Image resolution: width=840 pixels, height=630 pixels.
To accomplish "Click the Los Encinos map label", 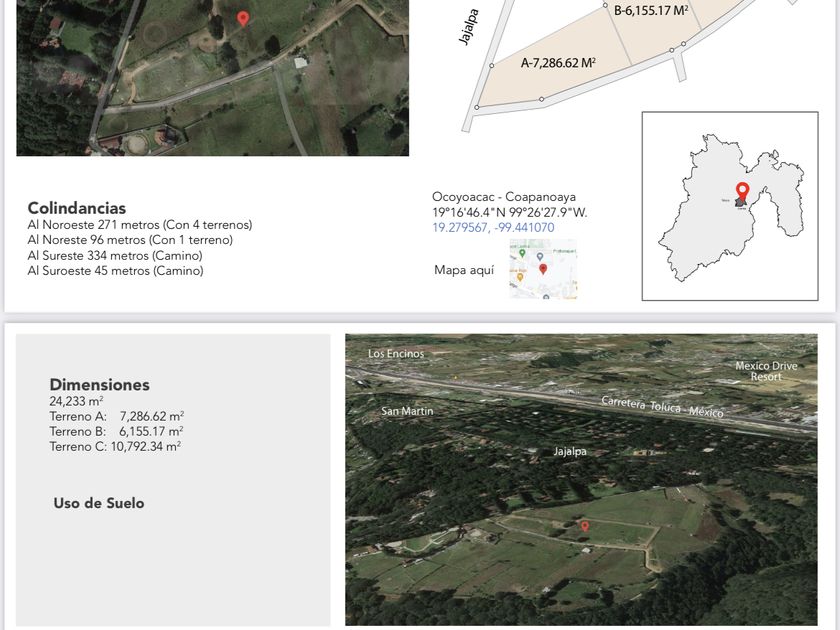I will click(x=396, y=354).
